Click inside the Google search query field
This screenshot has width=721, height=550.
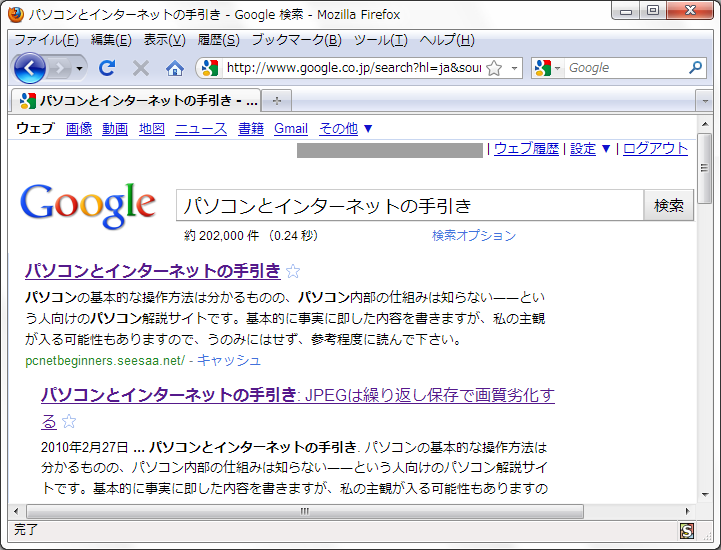(x=408, y=205)
